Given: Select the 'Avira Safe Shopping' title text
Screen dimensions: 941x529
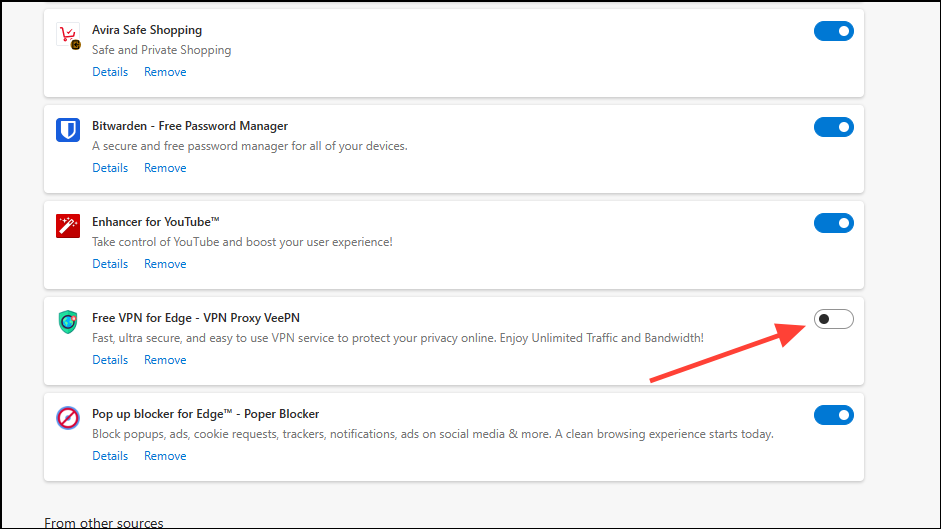Looking at the screenshot, I should point(147,30).
